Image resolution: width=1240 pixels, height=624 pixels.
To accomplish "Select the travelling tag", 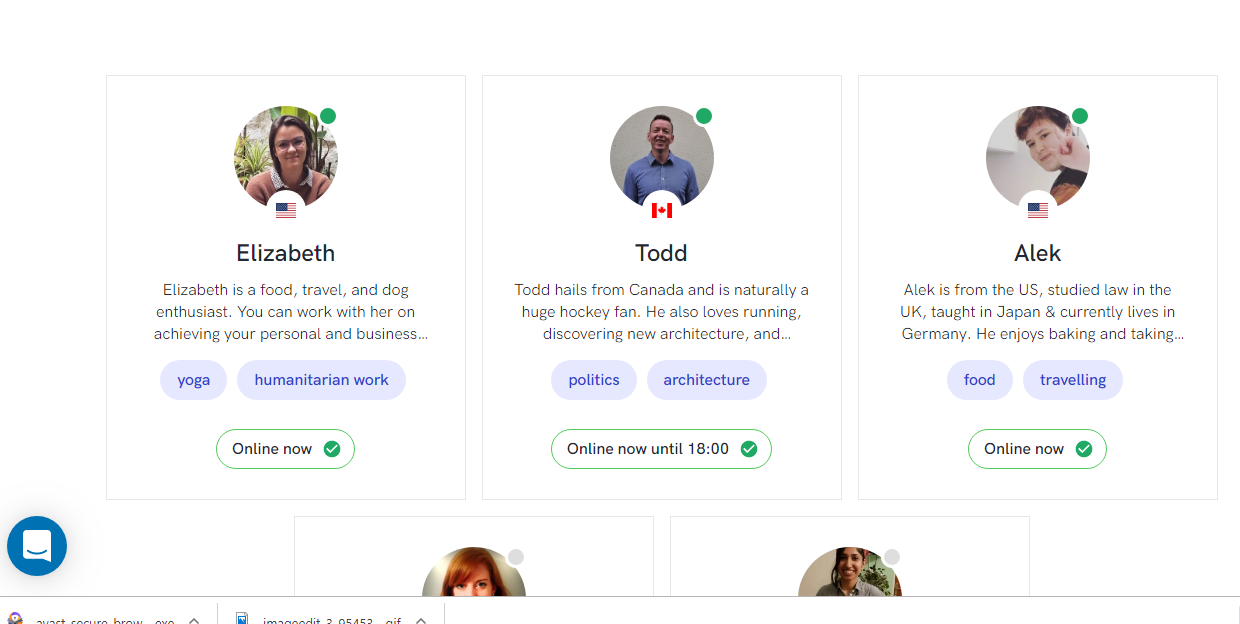I will pos(1073,380).
